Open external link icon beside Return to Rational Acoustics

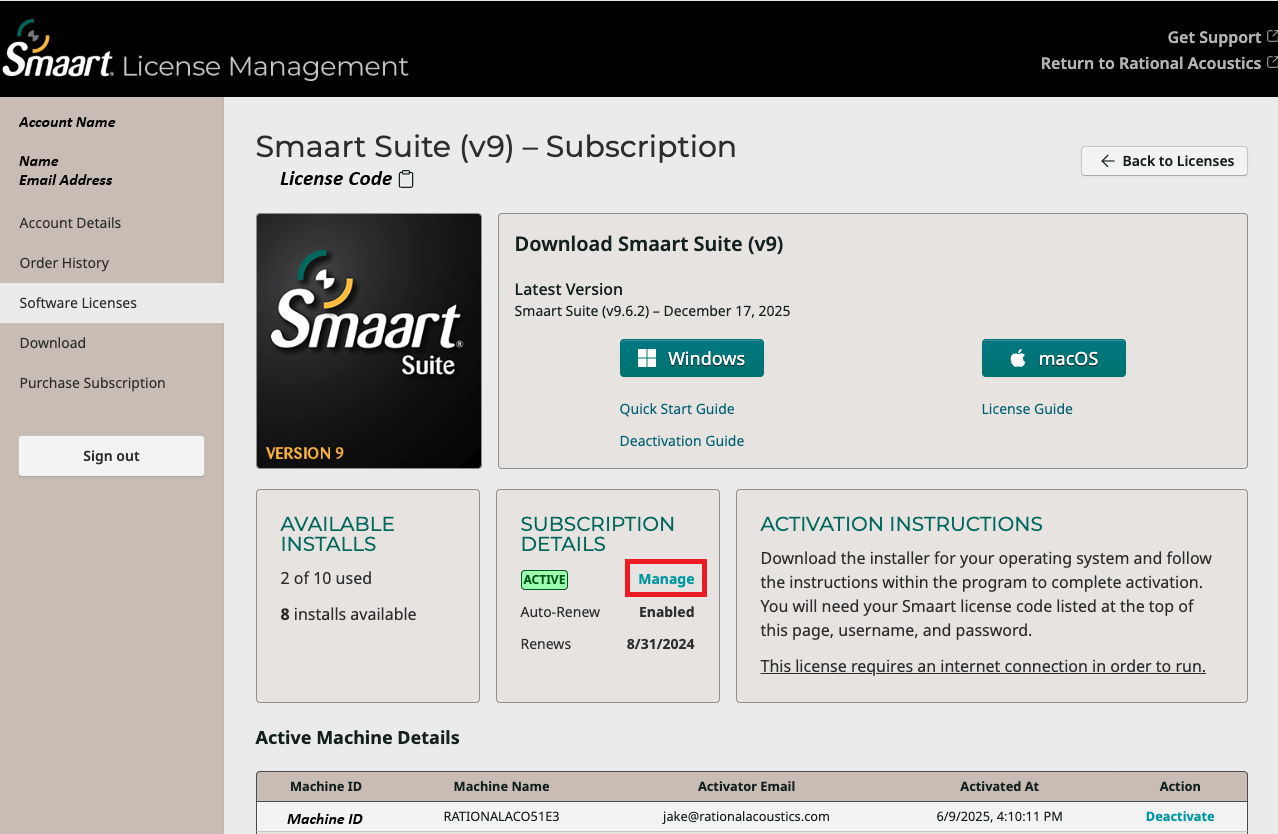coord(1272,63)
